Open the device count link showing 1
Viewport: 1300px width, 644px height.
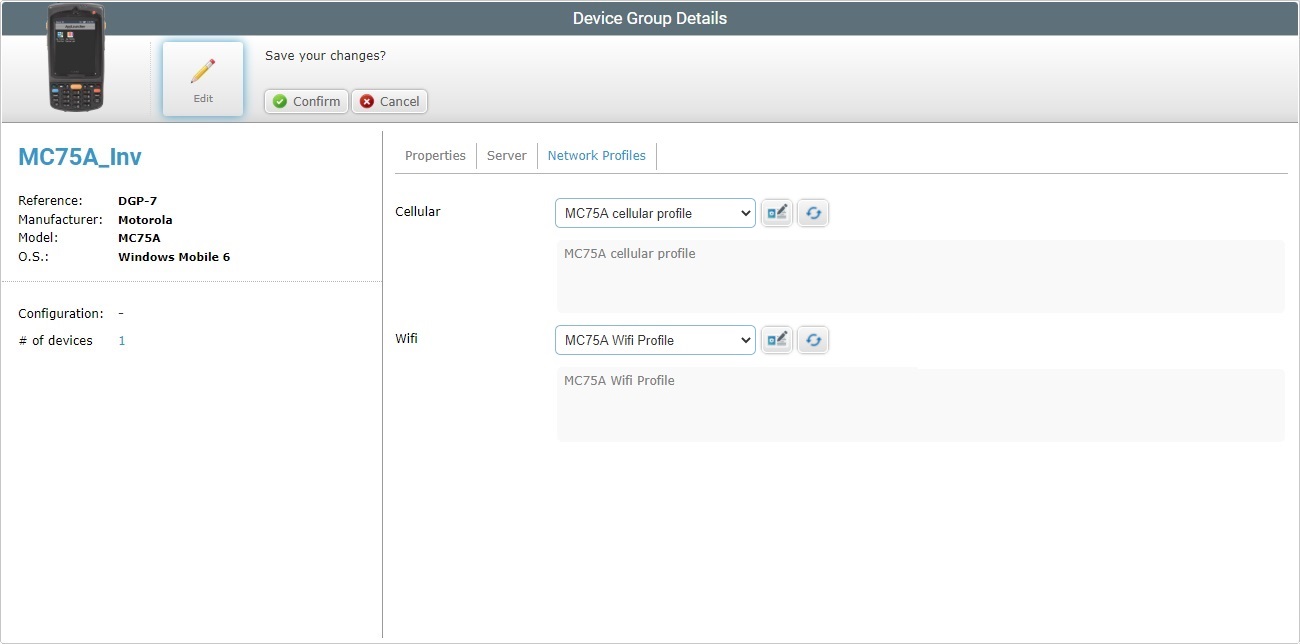(x=121, y=340)
